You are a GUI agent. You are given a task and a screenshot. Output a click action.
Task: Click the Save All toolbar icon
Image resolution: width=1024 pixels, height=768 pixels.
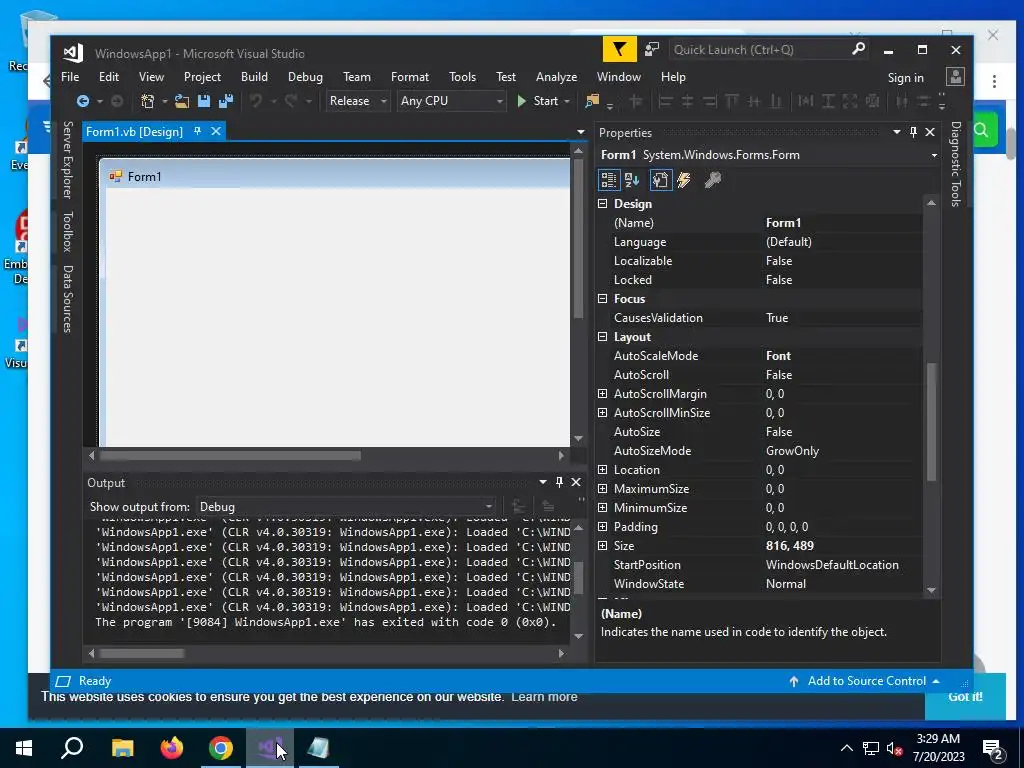[x=226, y=101]
